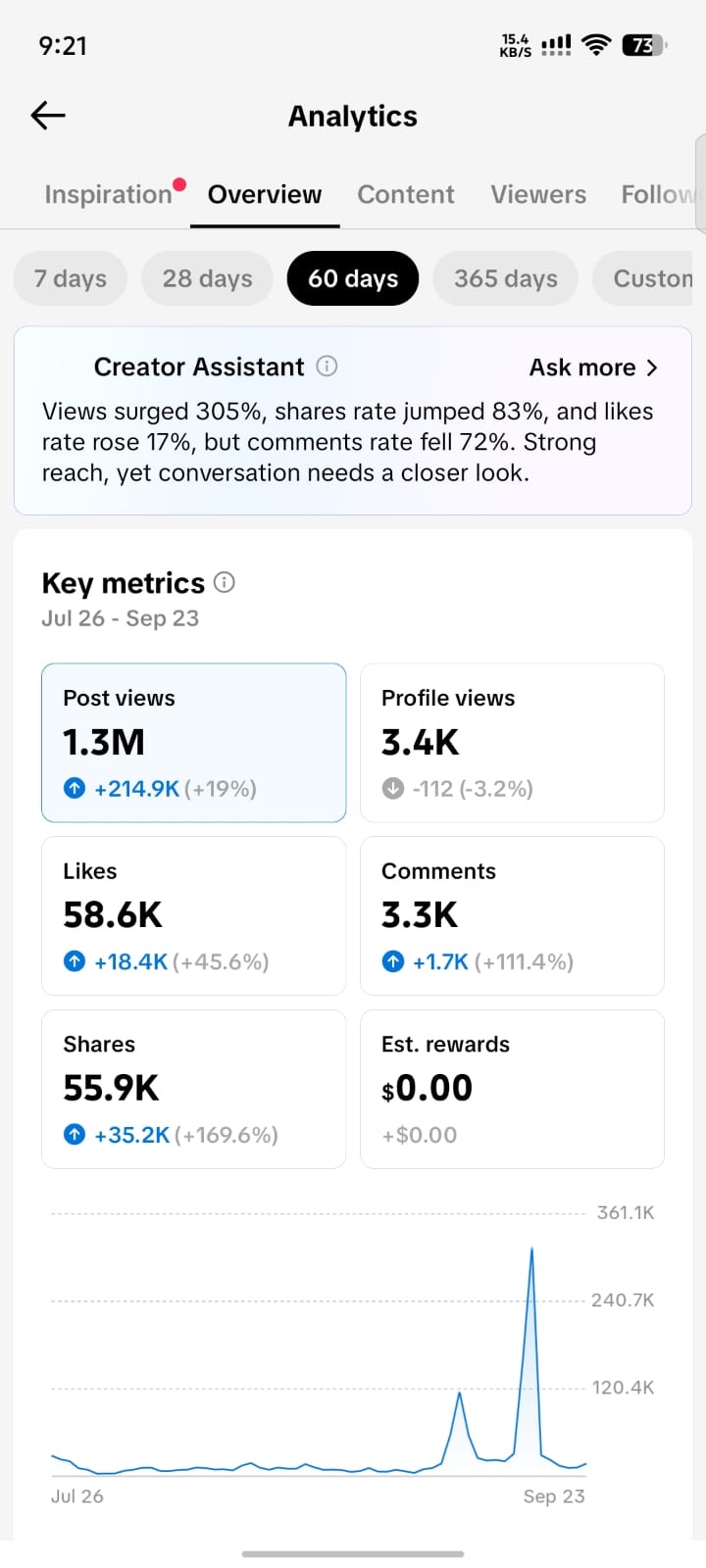Tap the Key metrics info icon
706x1568 pixels.
pos(225,582)
